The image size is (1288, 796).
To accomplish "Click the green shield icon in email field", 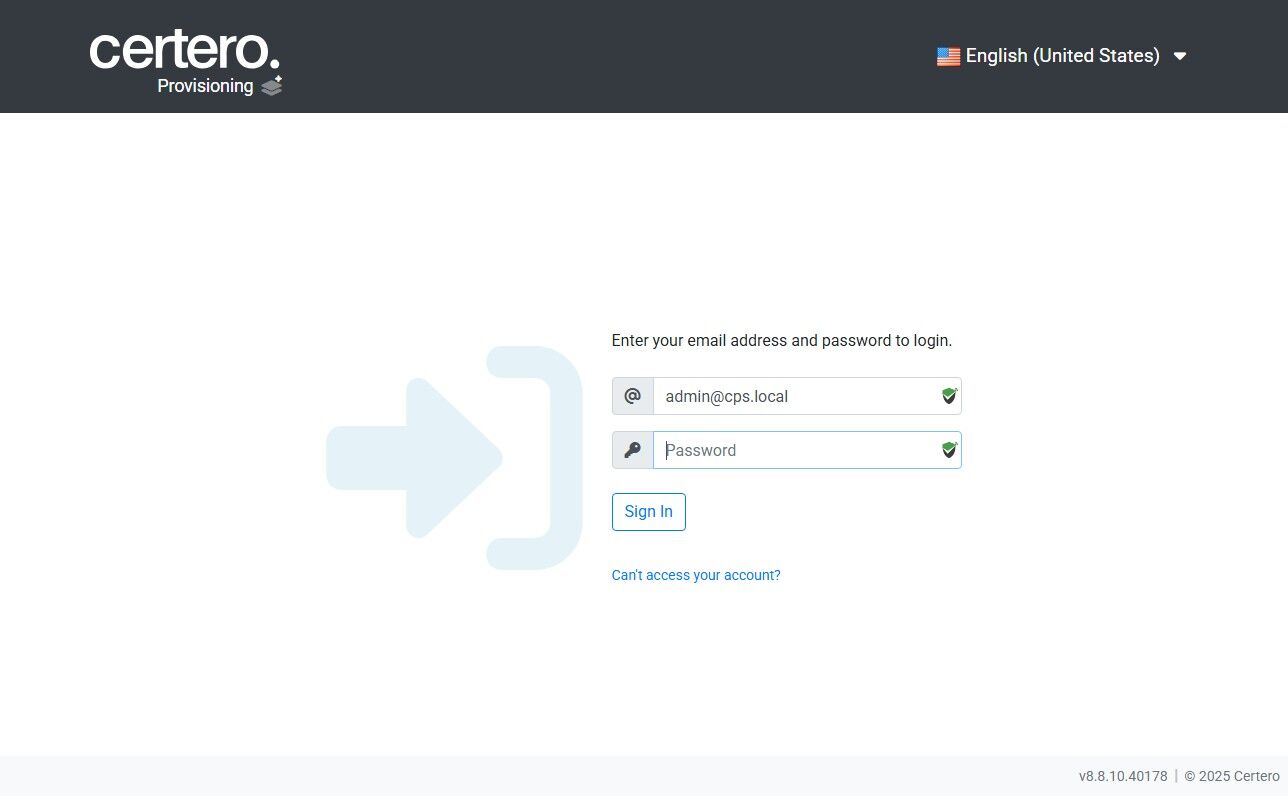I will coord(949,396).
